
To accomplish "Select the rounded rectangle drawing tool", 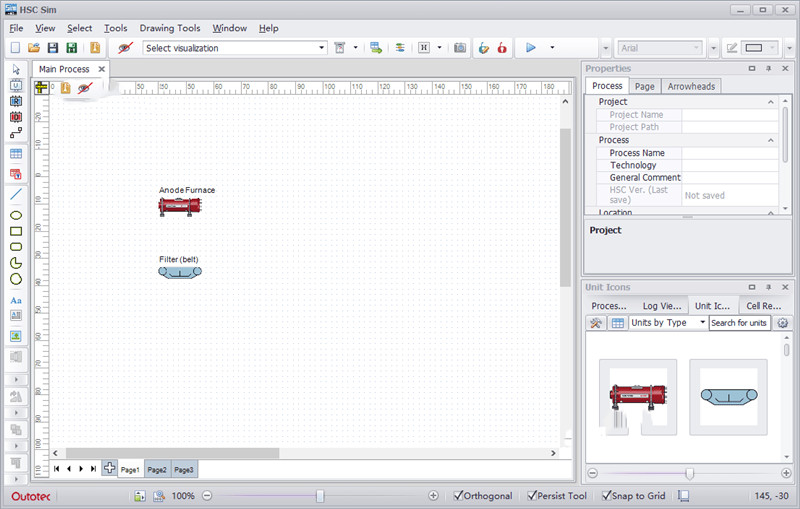I will click(16, 247).
